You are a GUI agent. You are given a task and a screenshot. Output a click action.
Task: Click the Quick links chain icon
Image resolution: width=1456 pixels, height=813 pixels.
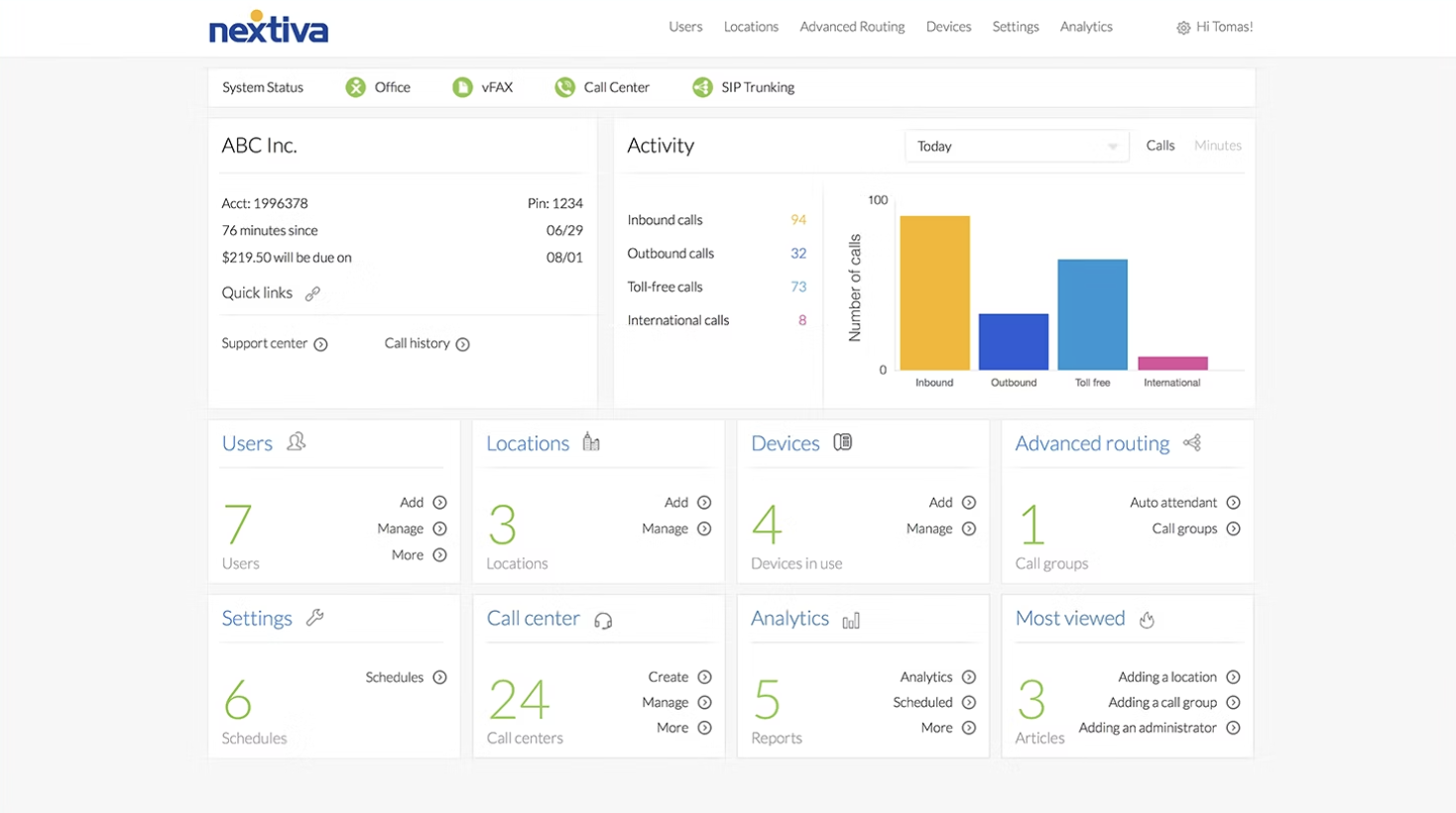tap(313, 292)
